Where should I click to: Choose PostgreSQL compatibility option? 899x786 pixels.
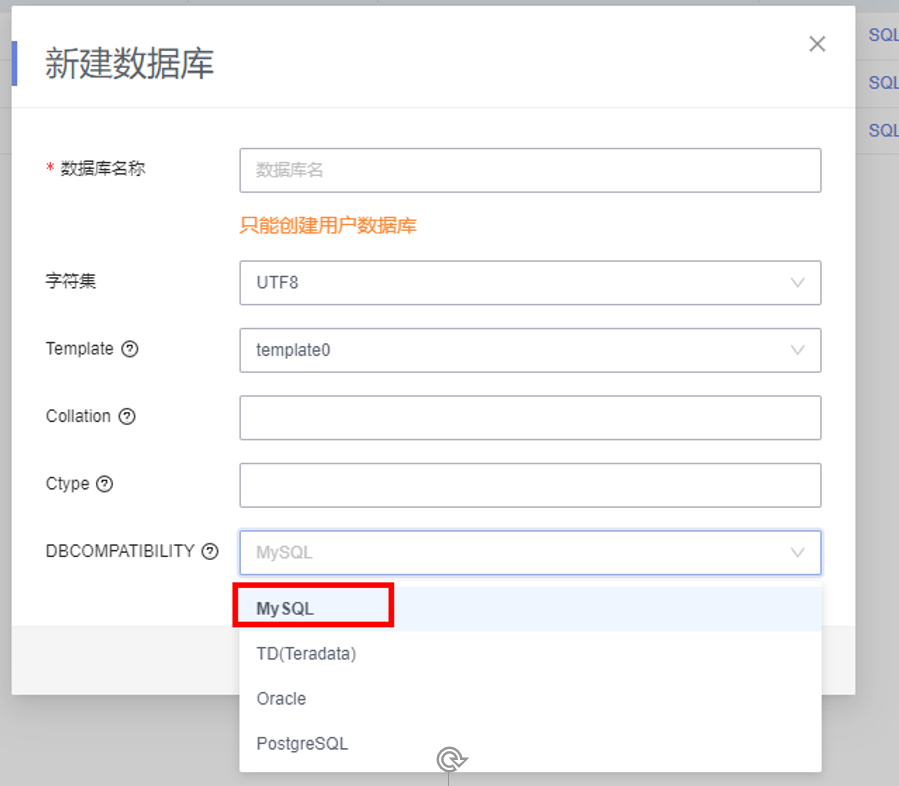click(530, 744)
